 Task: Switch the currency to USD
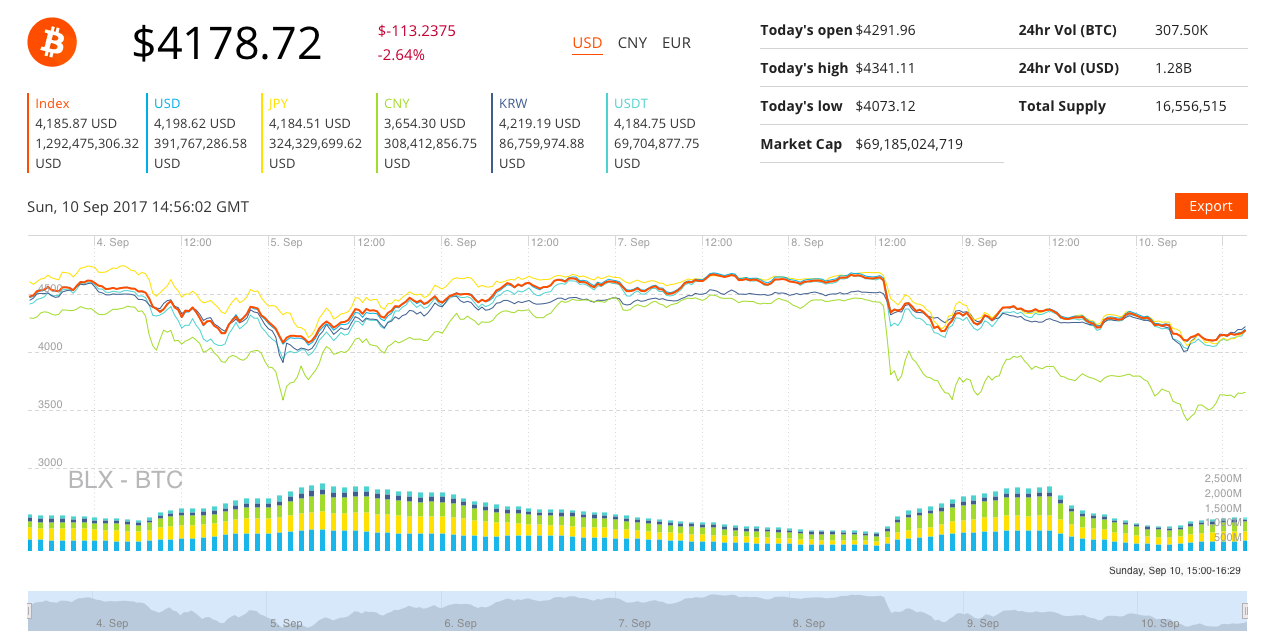pyautogui.click(x=587, y=43)
